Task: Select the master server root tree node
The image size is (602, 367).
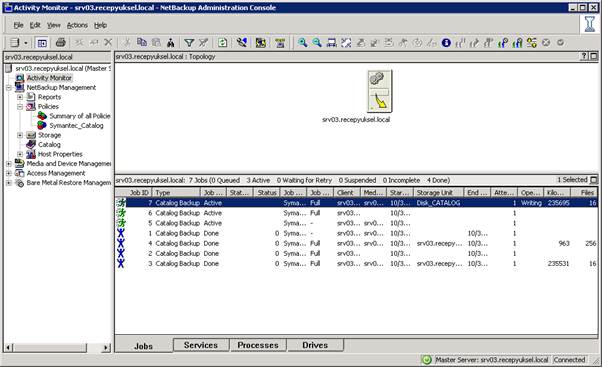Action: point(63,68)
